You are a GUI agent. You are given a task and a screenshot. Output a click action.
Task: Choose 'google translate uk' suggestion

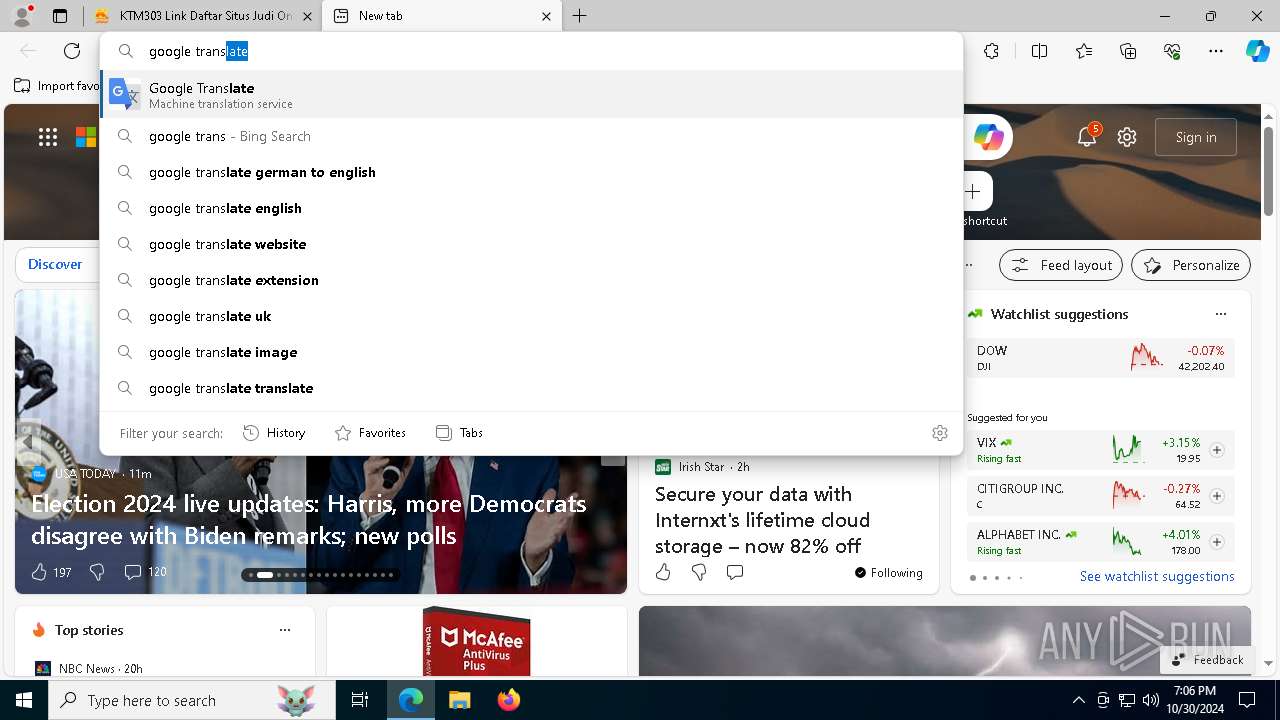coord(531,316)
